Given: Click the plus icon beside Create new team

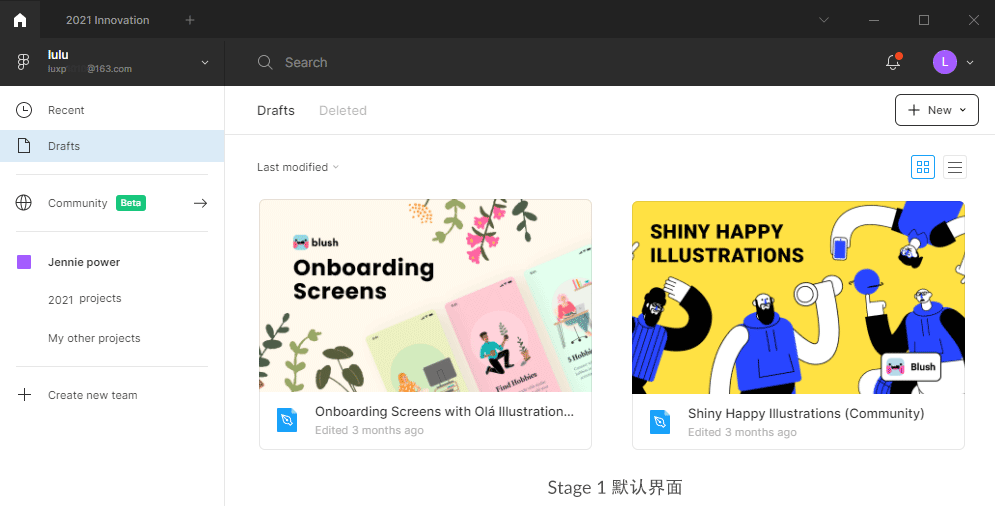Looking at the screenshot, I should (x=24, y=394).
